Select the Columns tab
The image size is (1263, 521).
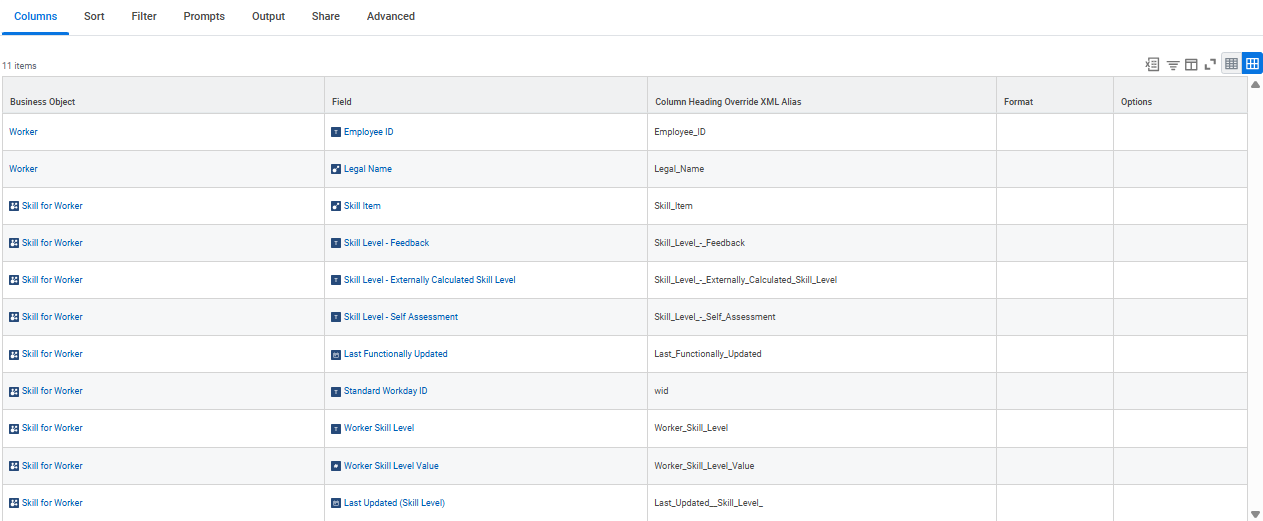(35, 16)
